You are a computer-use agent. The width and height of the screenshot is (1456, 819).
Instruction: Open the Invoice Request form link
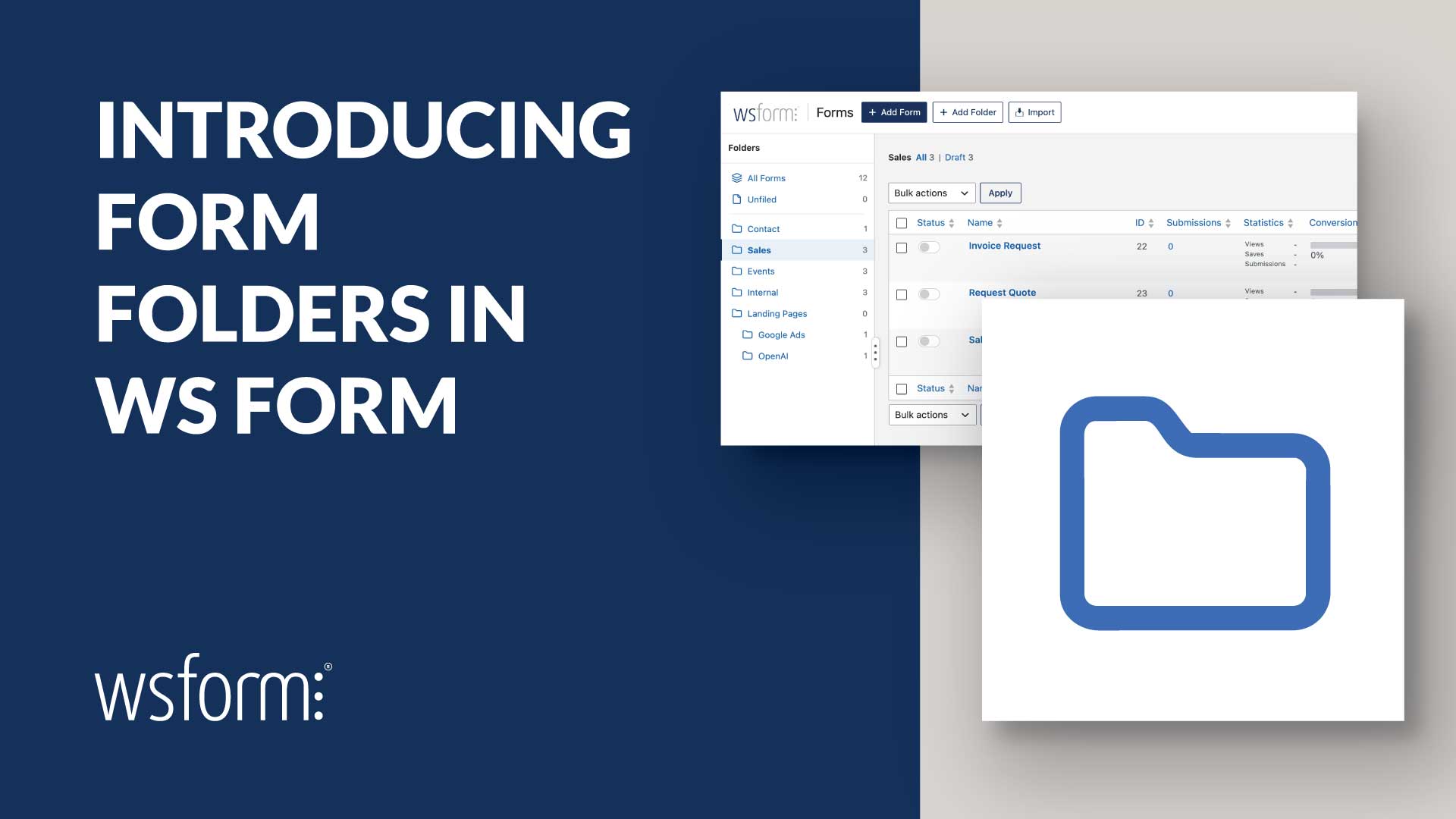click(x=1004, y=246)
